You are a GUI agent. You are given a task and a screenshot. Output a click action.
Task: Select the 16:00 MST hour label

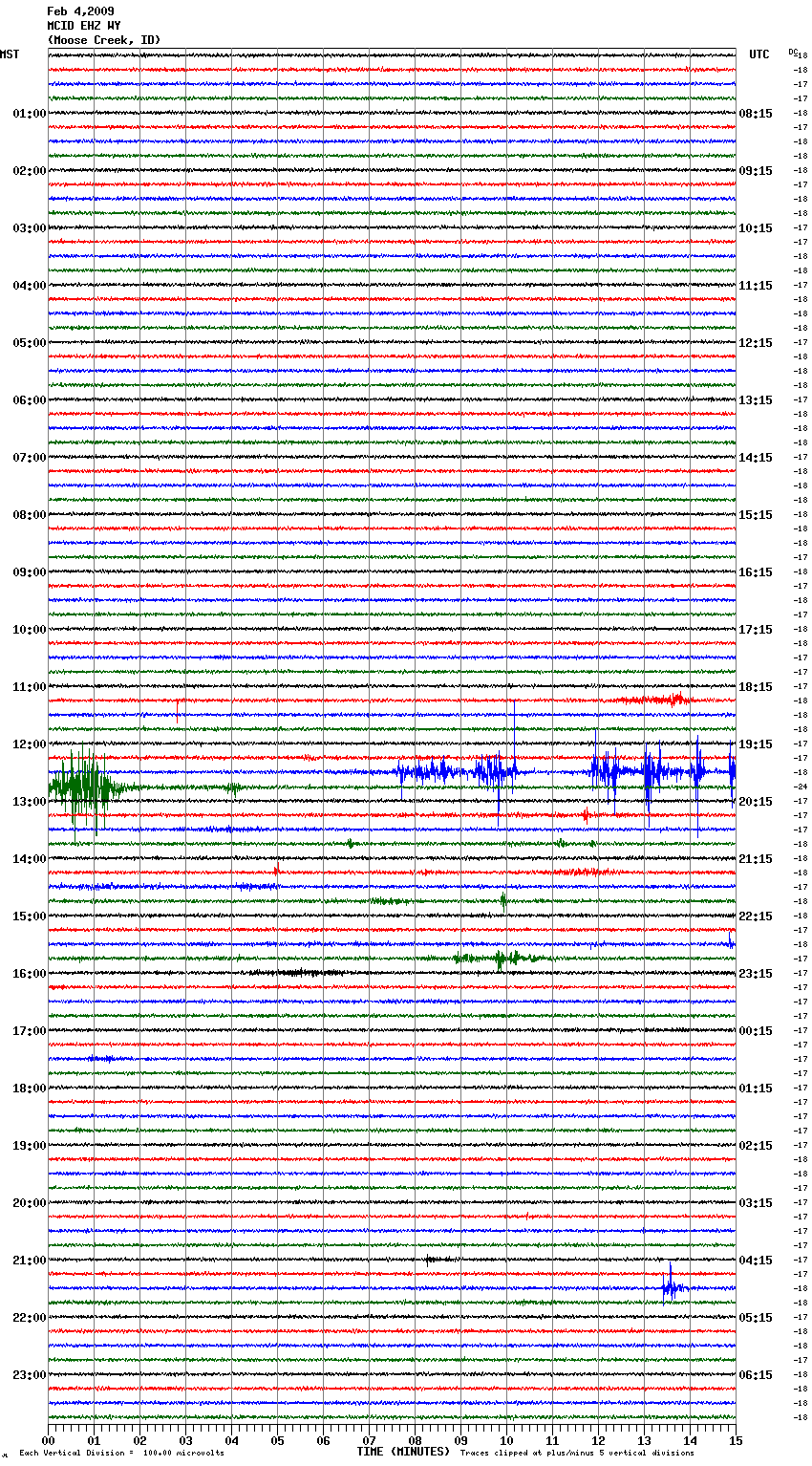pyautogui.click(x=29, y=974)
